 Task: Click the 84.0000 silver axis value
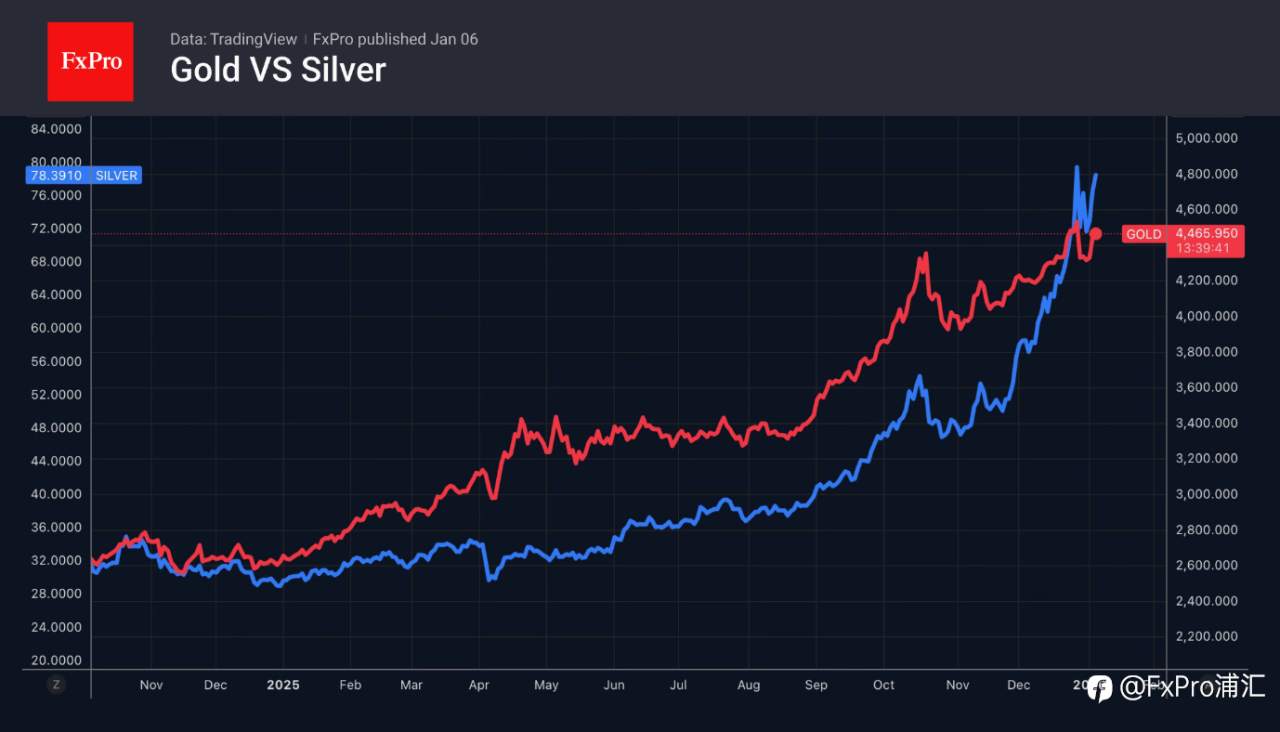57,129
